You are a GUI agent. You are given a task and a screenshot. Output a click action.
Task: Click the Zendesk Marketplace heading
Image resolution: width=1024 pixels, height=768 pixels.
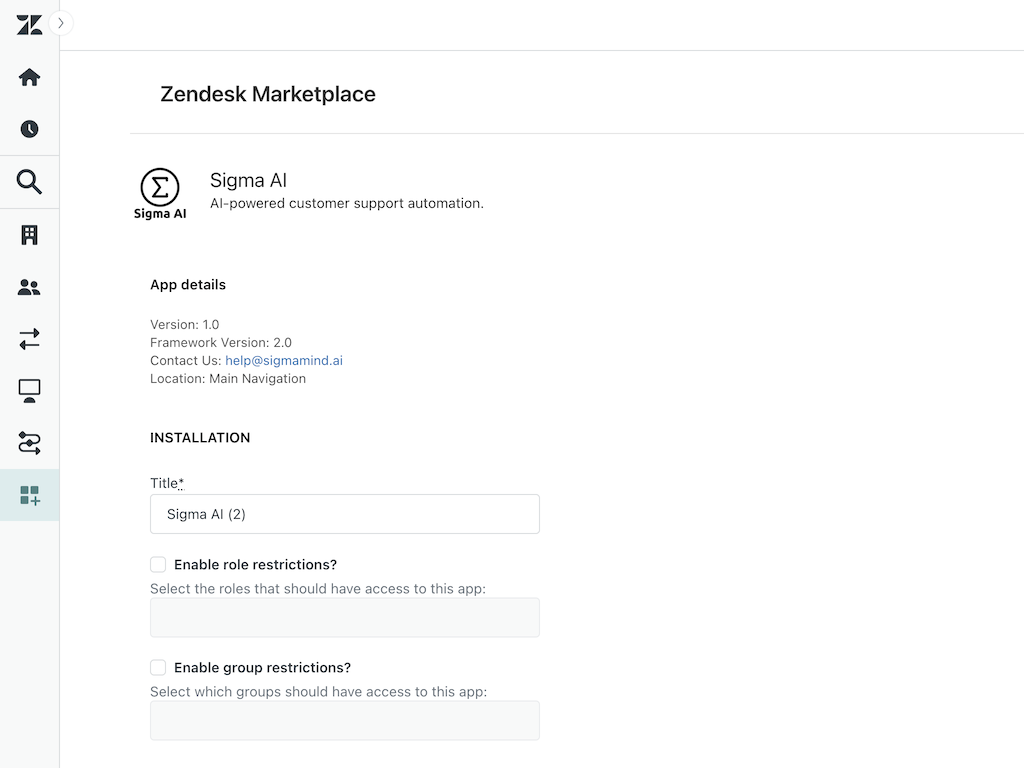(268, 94)
